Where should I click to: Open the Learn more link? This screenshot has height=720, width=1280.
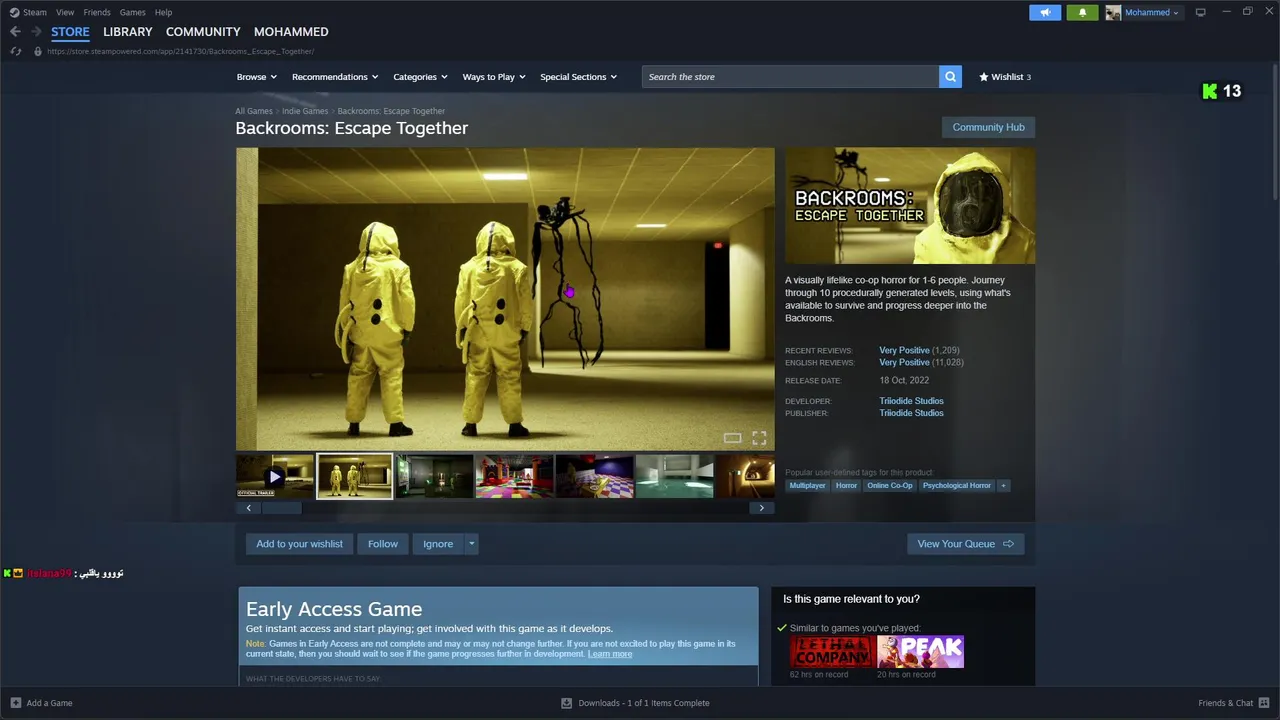click(x=610, y=654)
